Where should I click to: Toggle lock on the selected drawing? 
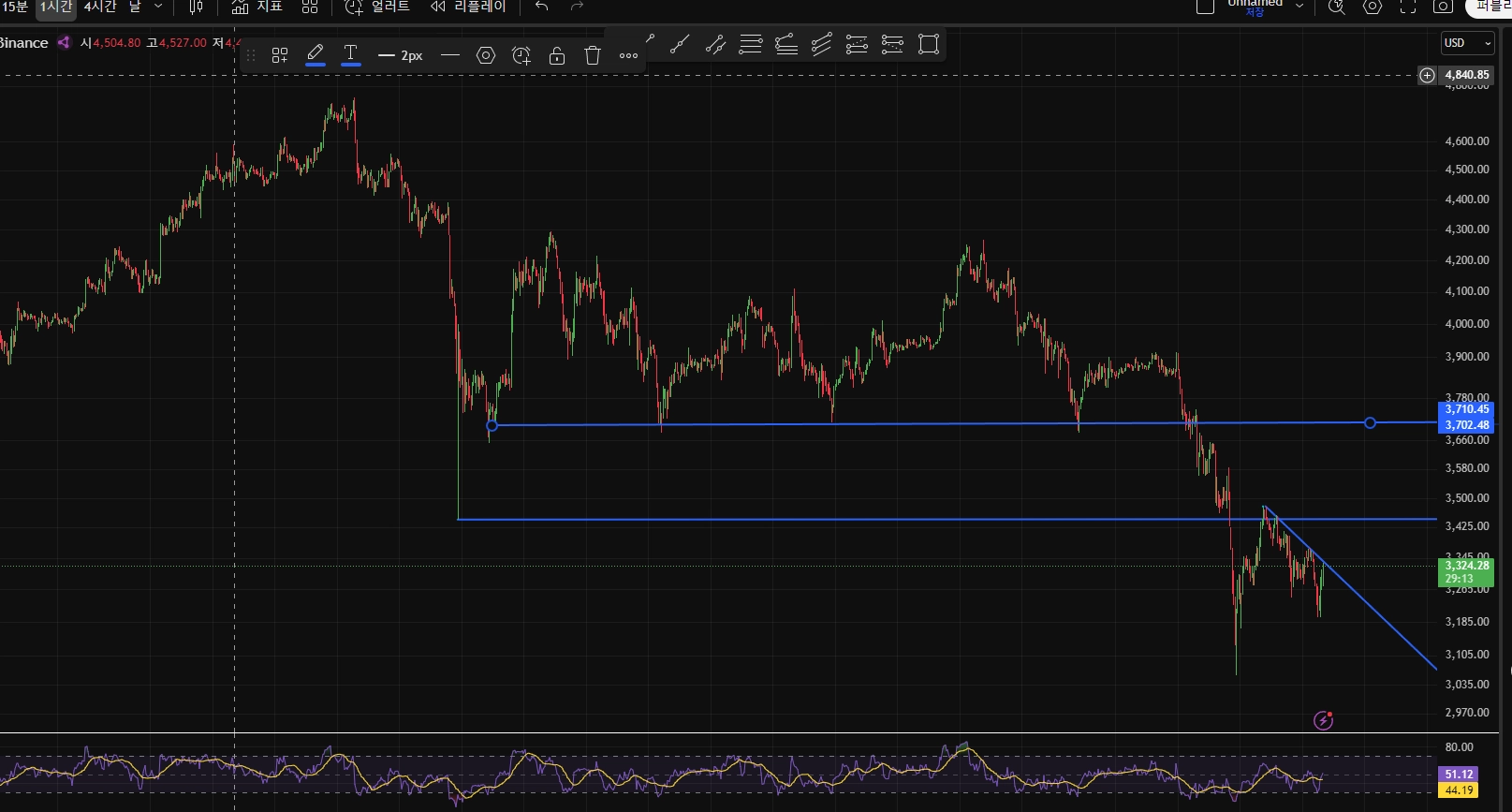(x=557, y=55)
